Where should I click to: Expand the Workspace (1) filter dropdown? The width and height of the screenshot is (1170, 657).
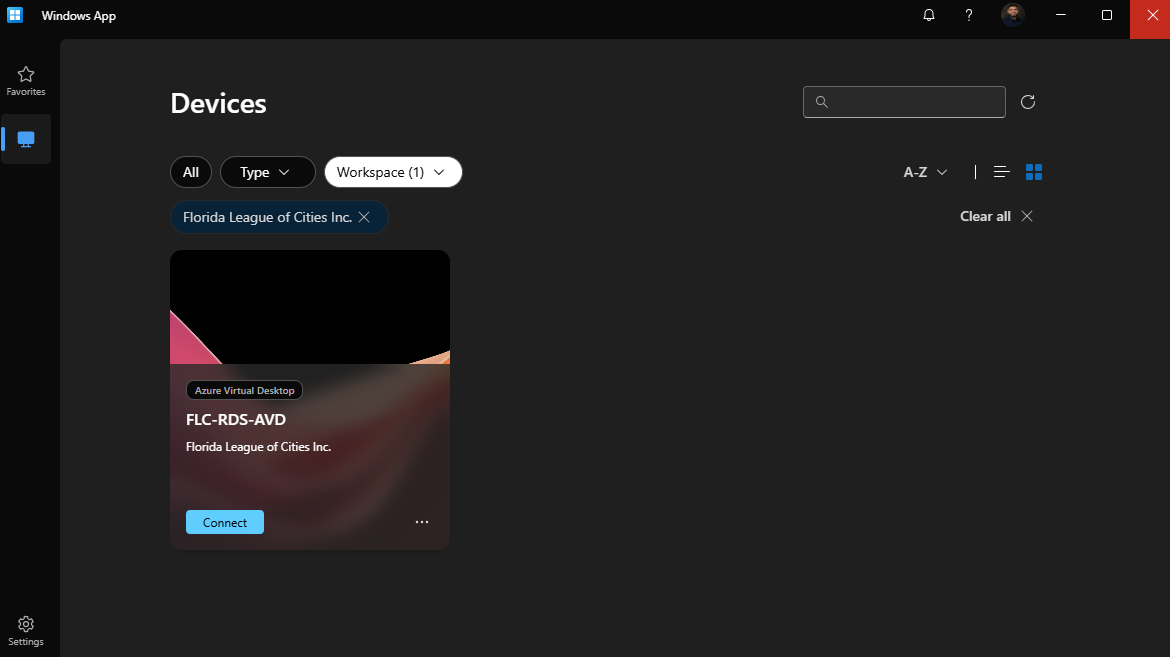[x=393, y=172]
